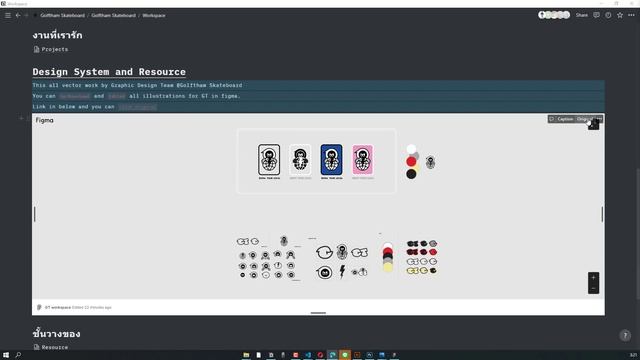Grab the embed right resize handle
Image resolution: width=640 pixels, height=360 pixels.
602,214
